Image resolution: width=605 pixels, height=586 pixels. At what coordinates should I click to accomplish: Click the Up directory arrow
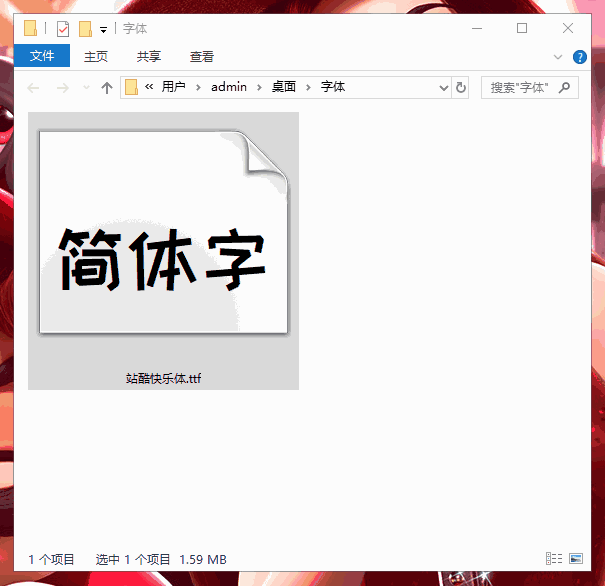click(x=107, y=88)
